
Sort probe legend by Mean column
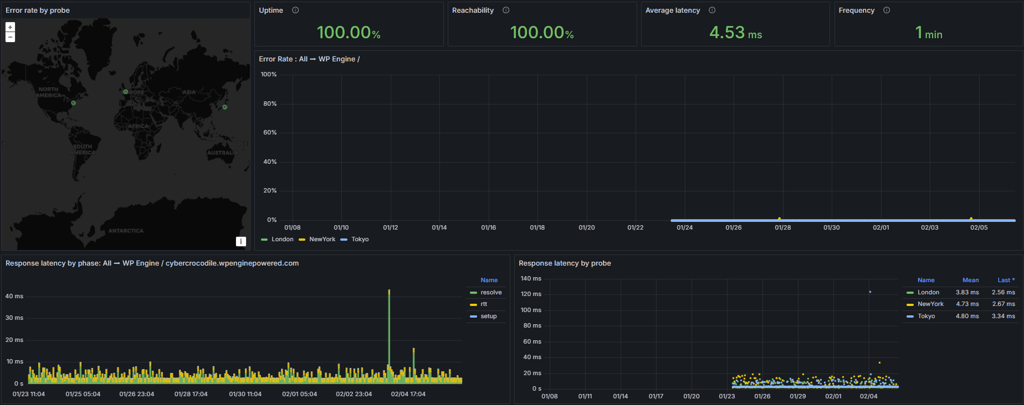(x=970, y=280)
